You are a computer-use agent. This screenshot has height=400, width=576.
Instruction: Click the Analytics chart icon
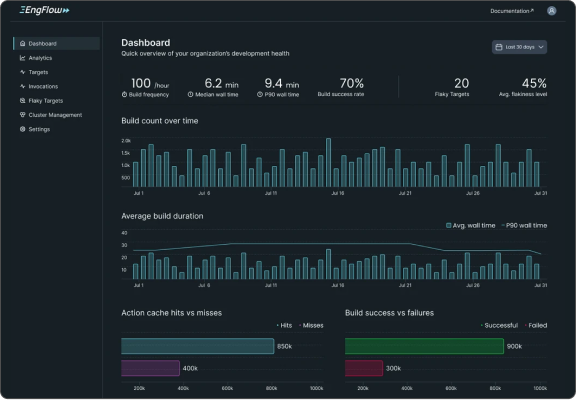coord(22,58)
